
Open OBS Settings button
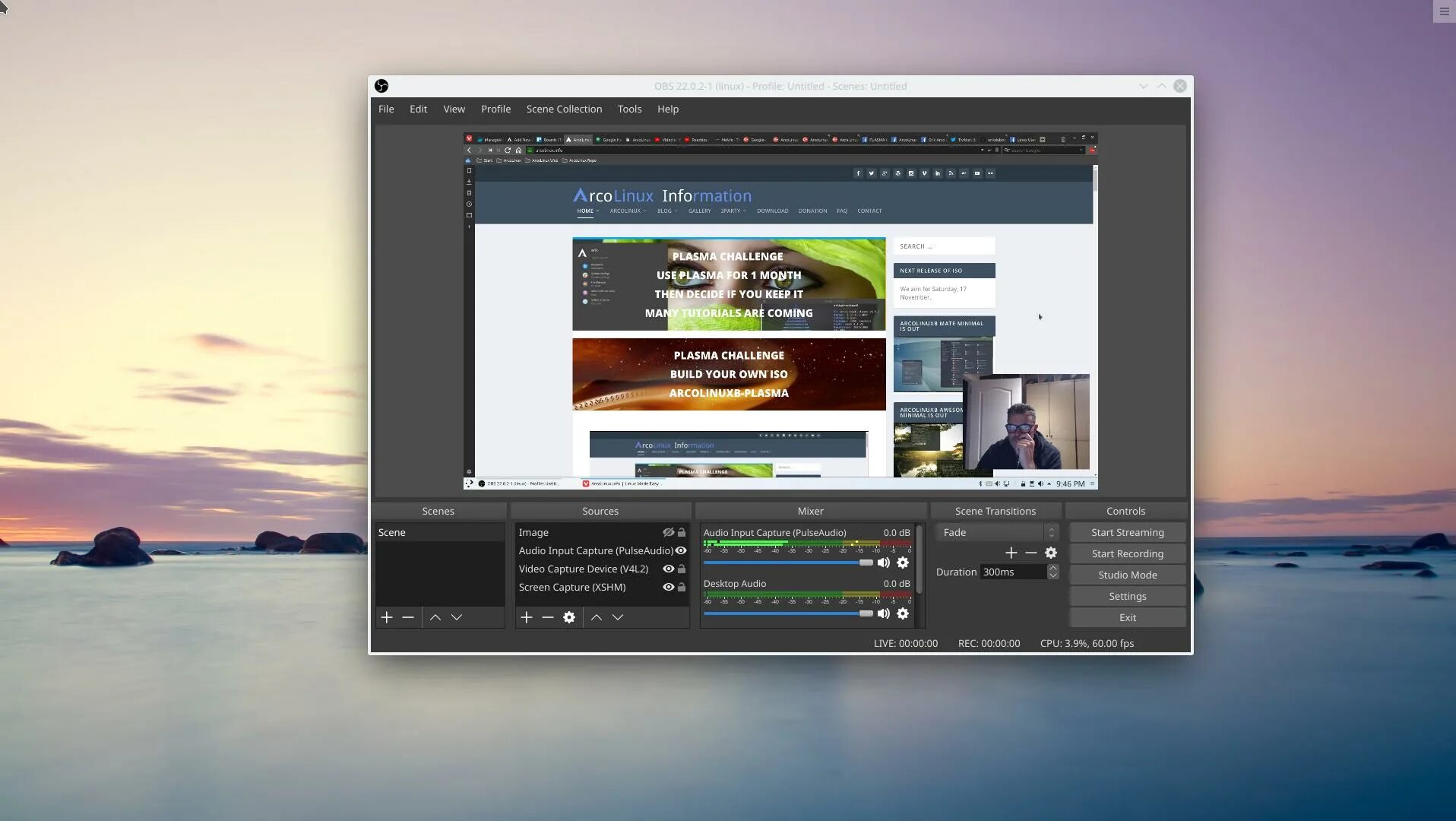[x=1128, y=596]
